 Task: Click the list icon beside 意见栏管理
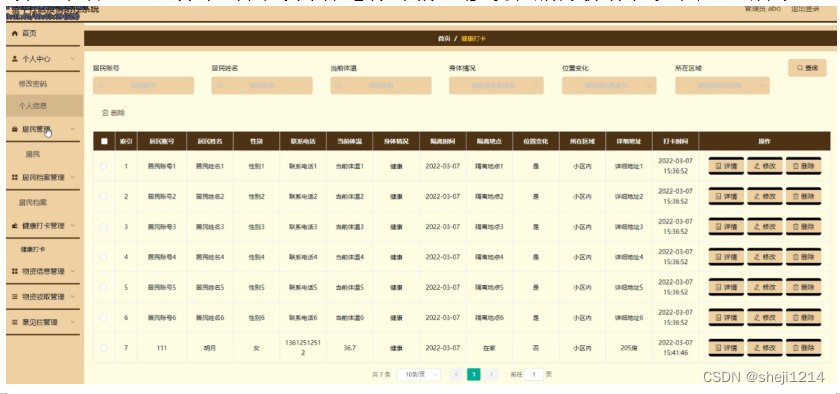click(15, 322)
